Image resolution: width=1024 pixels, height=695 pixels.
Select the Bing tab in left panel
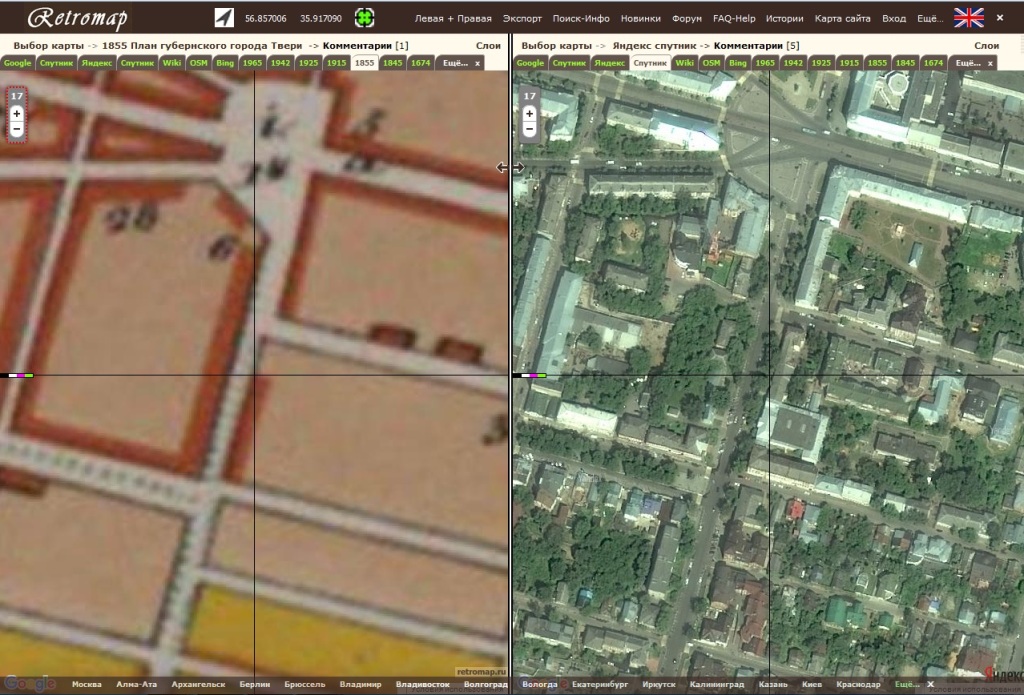click(x=225, y=63)
